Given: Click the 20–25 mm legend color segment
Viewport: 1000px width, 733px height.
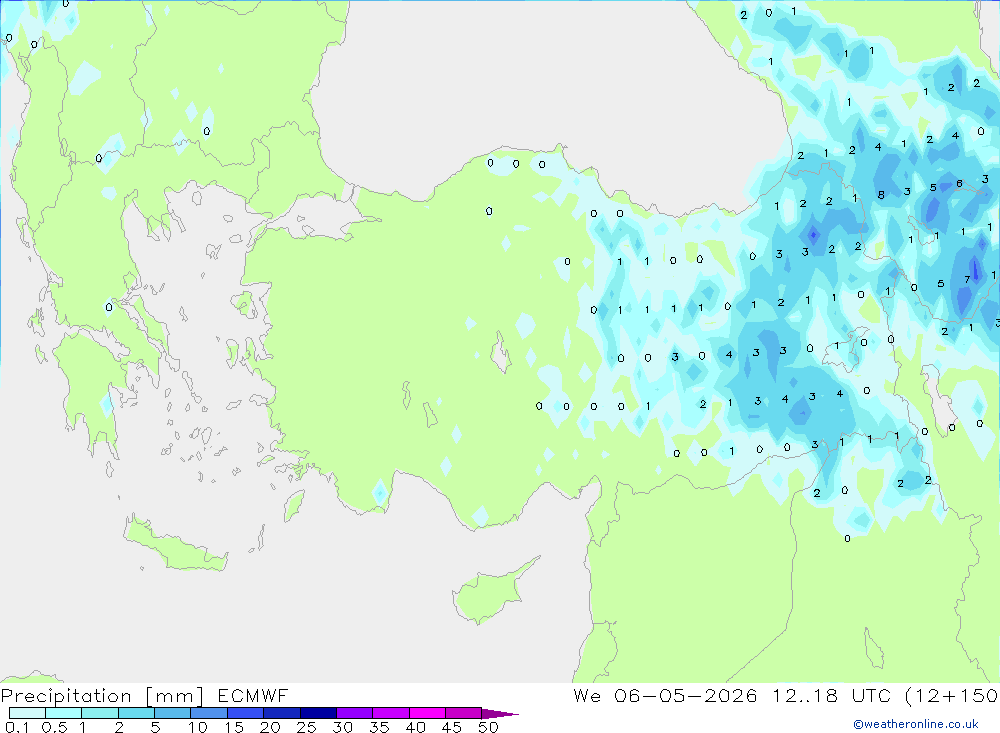Looking at the screenshot, I should [x=281, y=713].
